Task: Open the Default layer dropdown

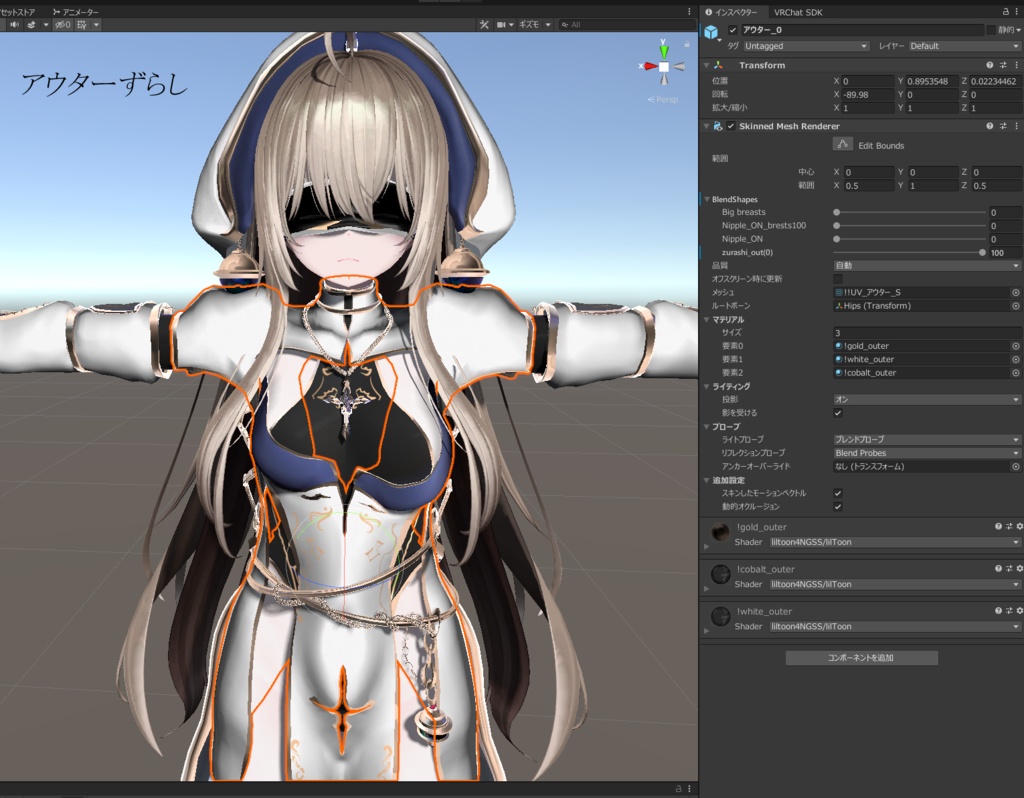Action: click(x=964, y=46)
